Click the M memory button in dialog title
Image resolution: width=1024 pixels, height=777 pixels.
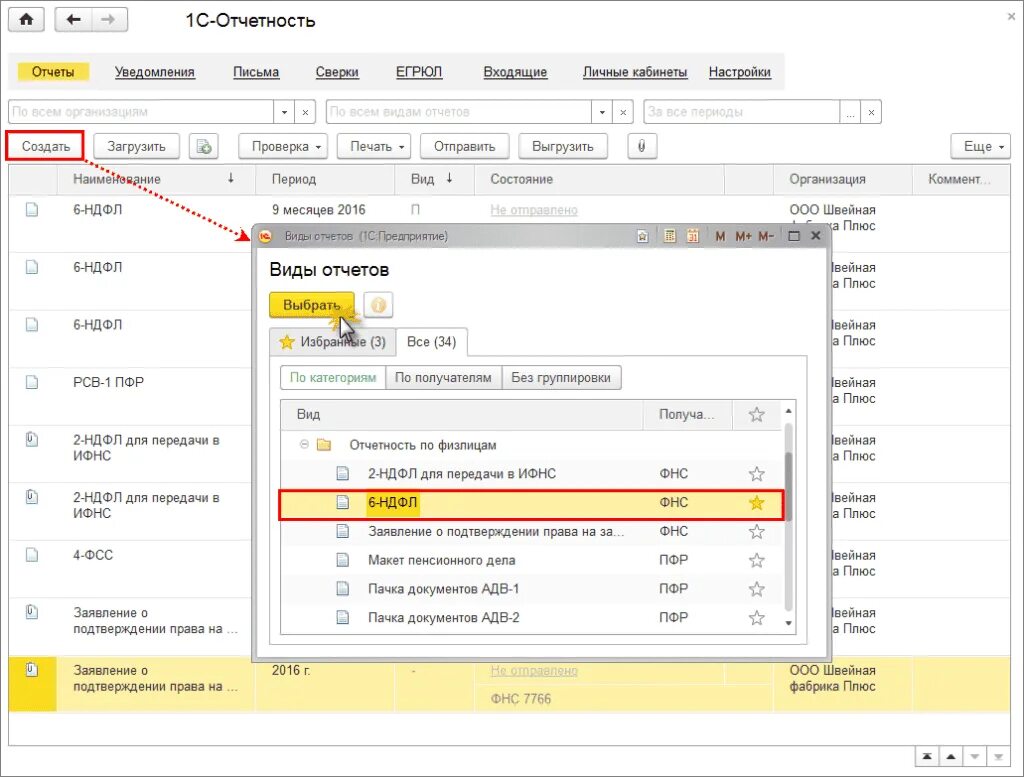click(720, 236)
